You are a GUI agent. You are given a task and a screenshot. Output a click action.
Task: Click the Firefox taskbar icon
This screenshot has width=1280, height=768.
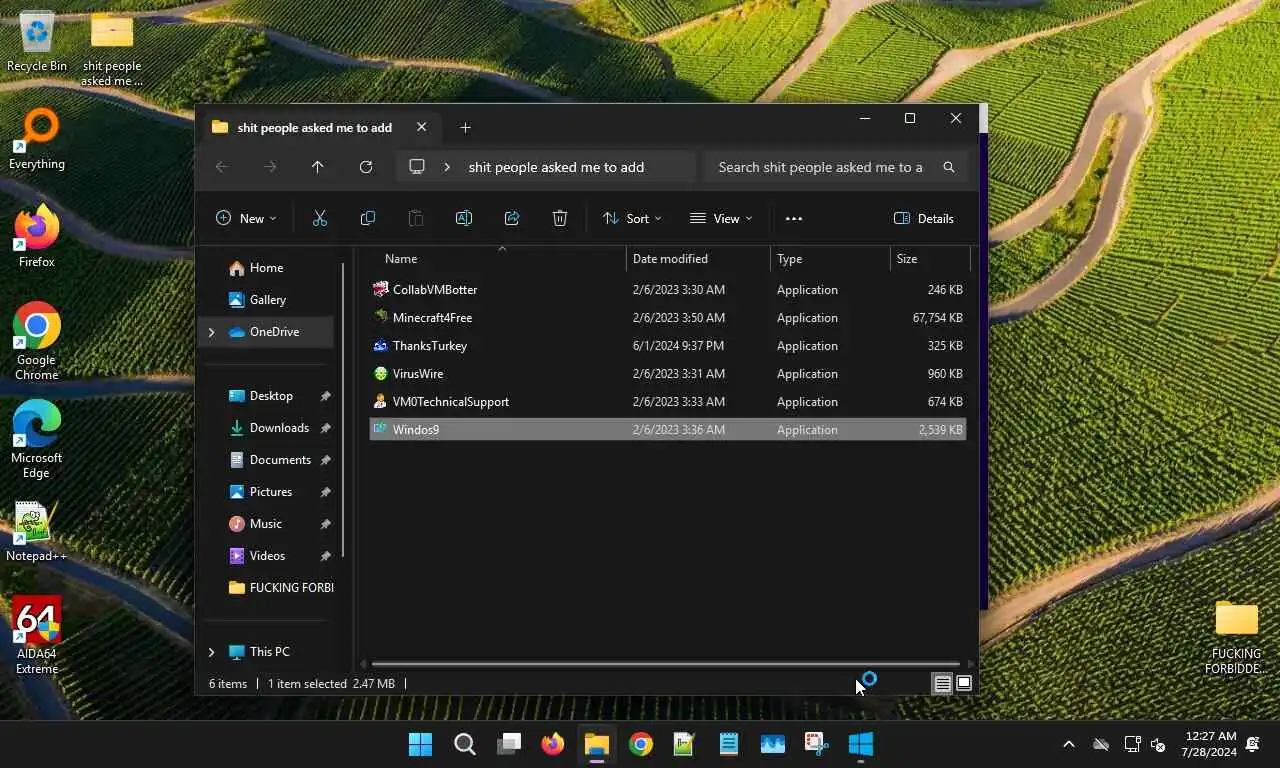553,744
